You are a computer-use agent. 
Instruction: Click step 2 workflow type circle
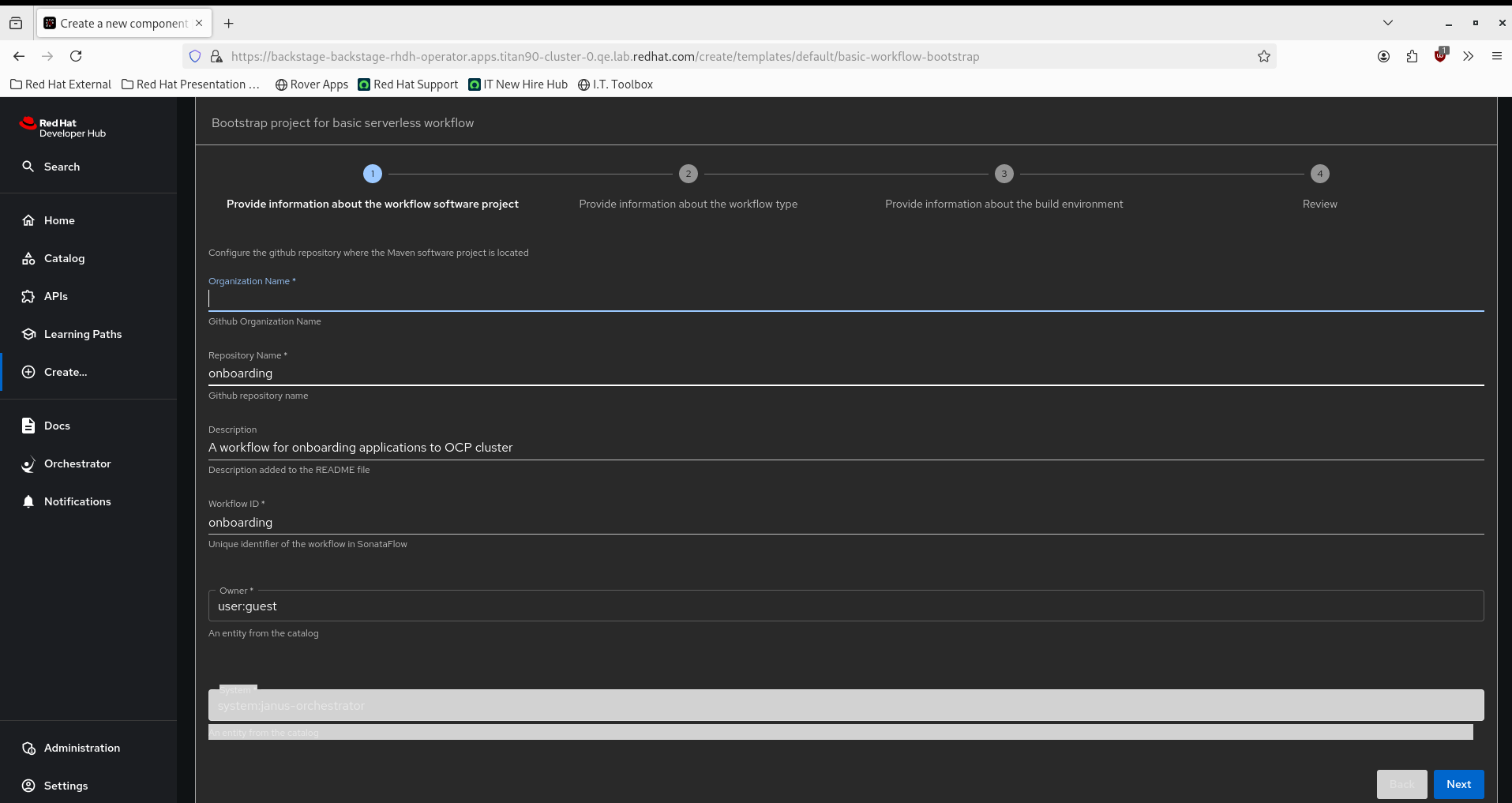click(x=688, y=174)
